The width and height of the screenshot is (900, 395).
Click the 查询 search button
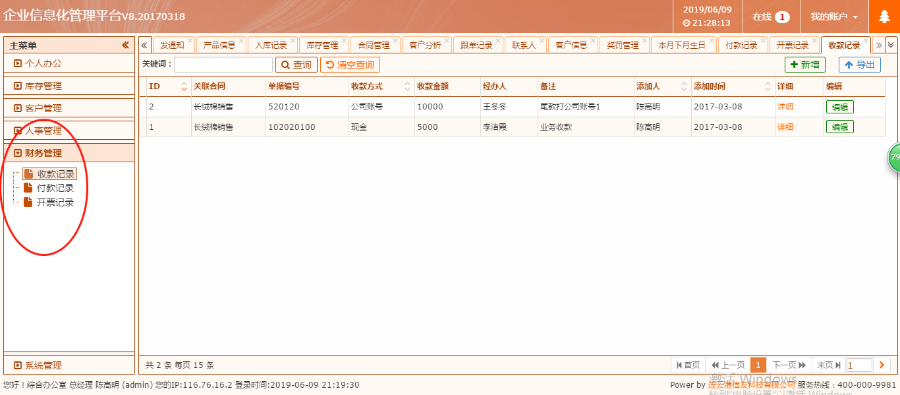click(x=296, y=65)
